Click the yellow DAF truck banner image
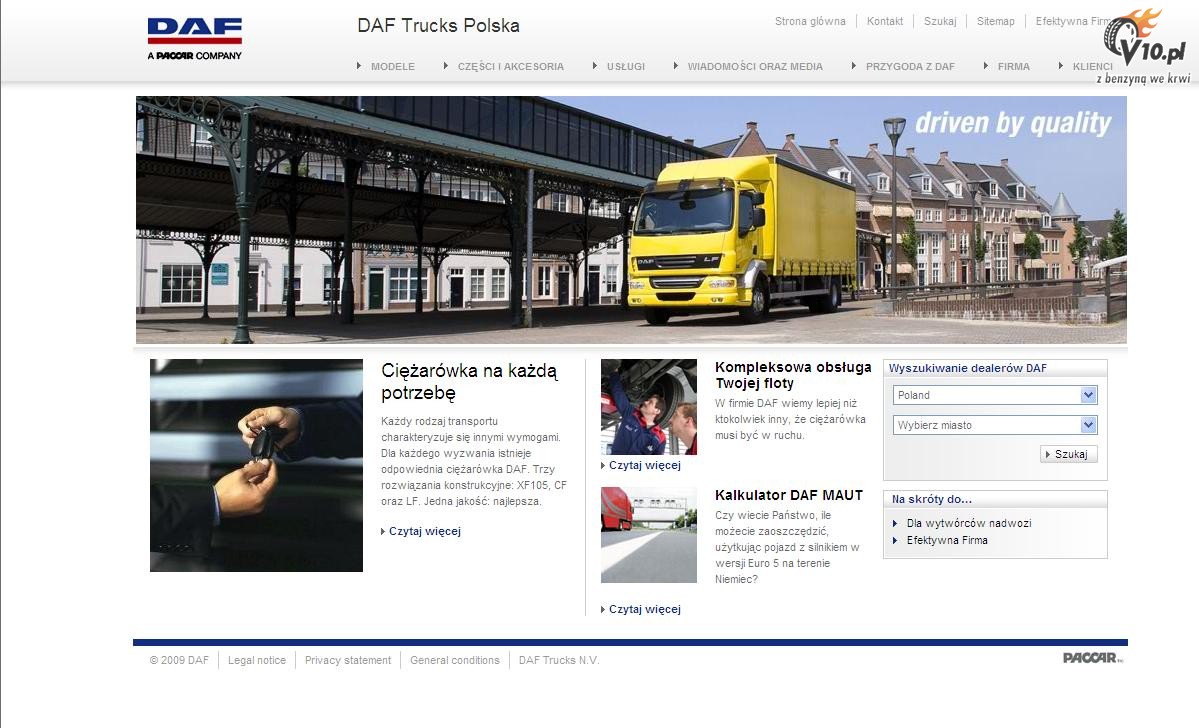Screen dimensions: 1199x728 pos(631,220)
